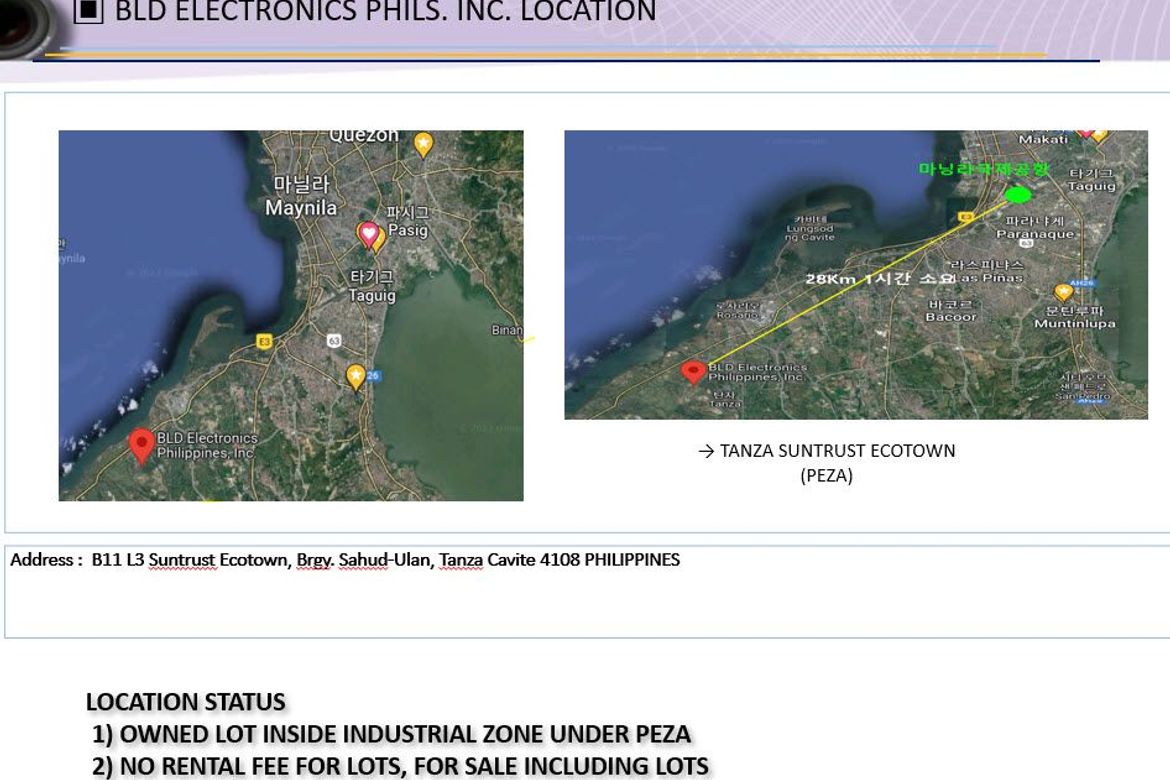This screenshot has height=780, width=1170.
Task: Select the OWNED LOT INSIDE INDUSTRIAL ZONE line
Action: click(x=392, y=734)
